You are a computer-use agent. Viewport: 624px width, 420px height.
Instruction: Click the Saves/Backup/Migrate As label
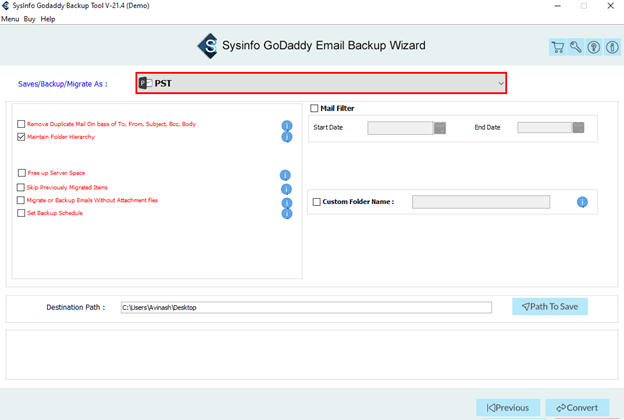(x=62, y=84)
